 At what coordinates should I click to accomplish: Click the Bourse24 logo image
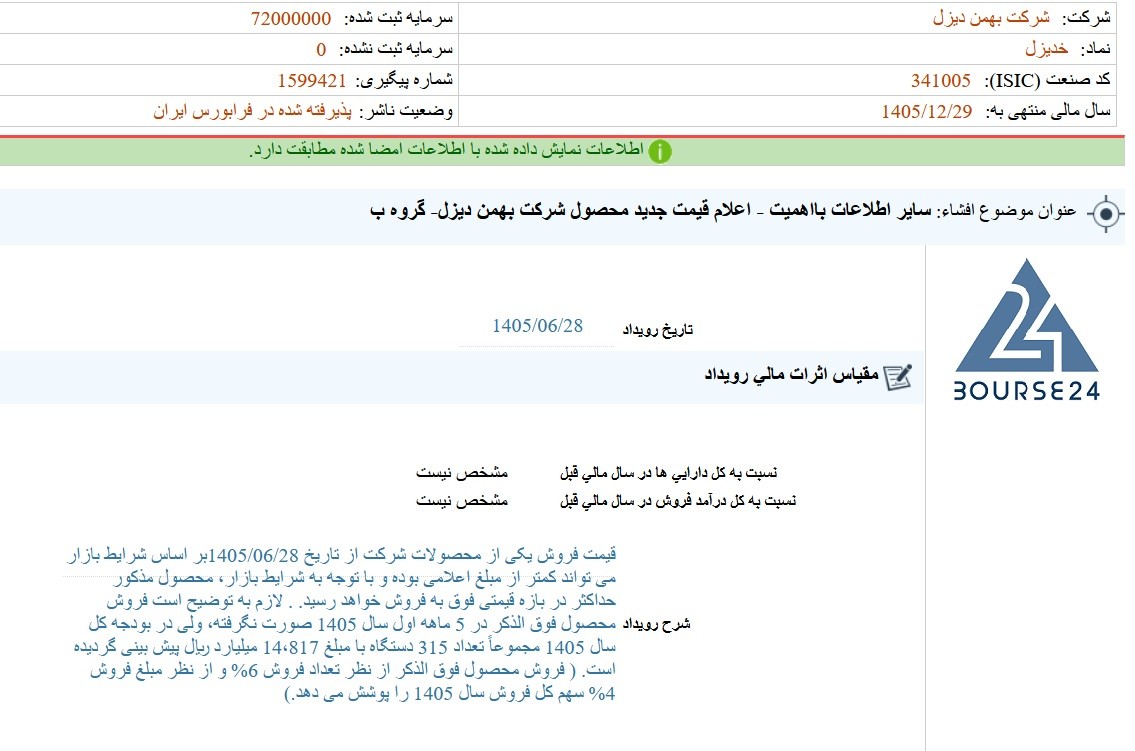[1026, 330]
